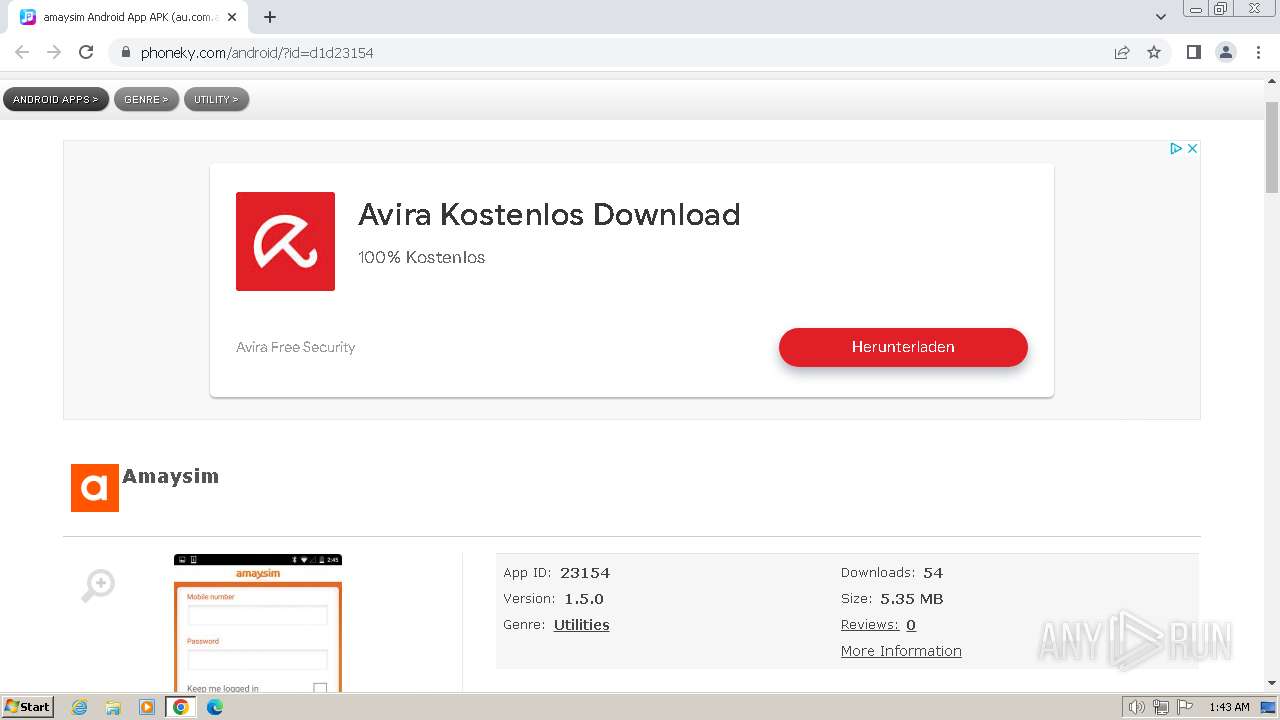Select size value 5.35 MB

912,599
